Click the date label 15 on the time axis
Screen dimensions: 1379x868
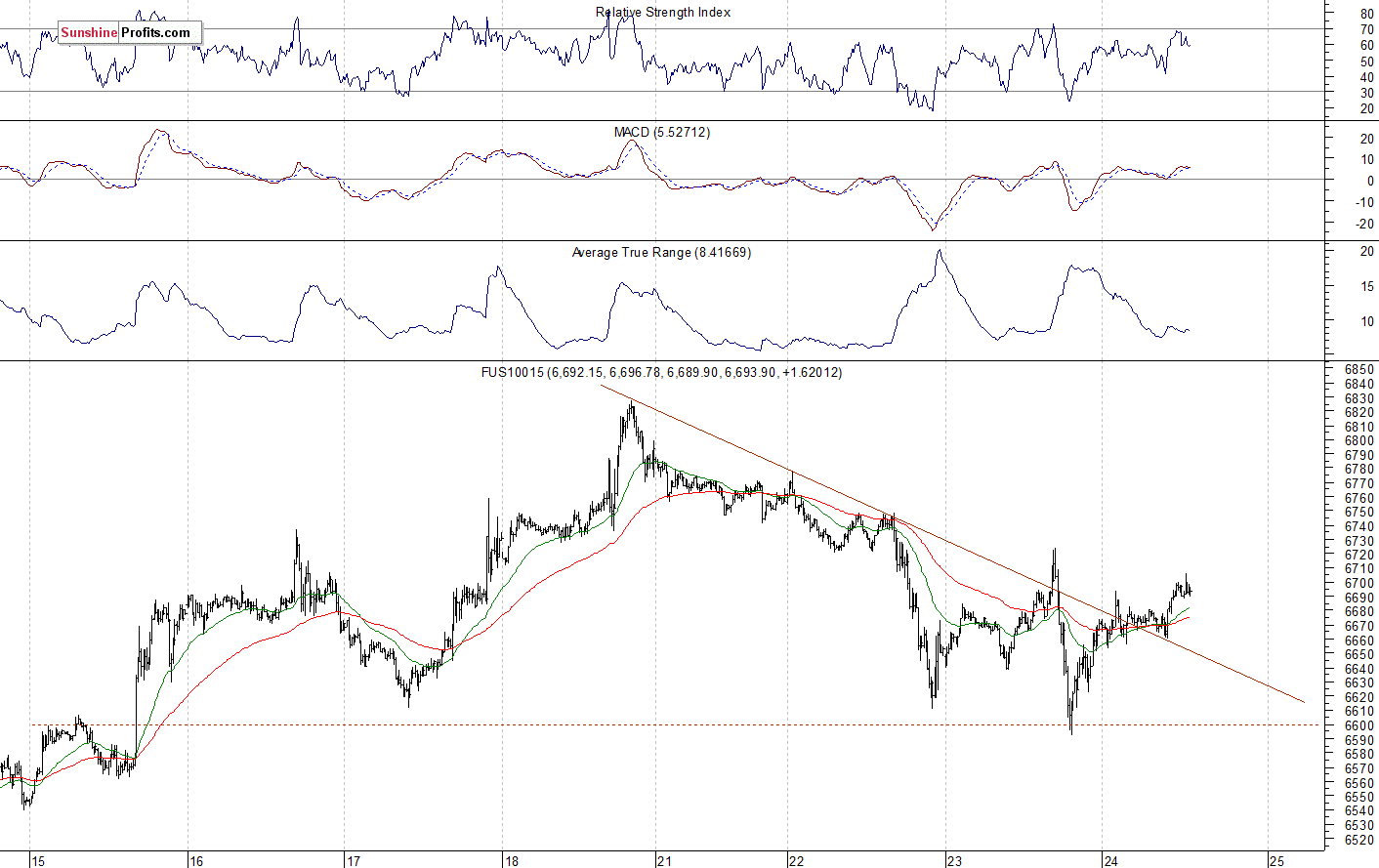point(38,860)
